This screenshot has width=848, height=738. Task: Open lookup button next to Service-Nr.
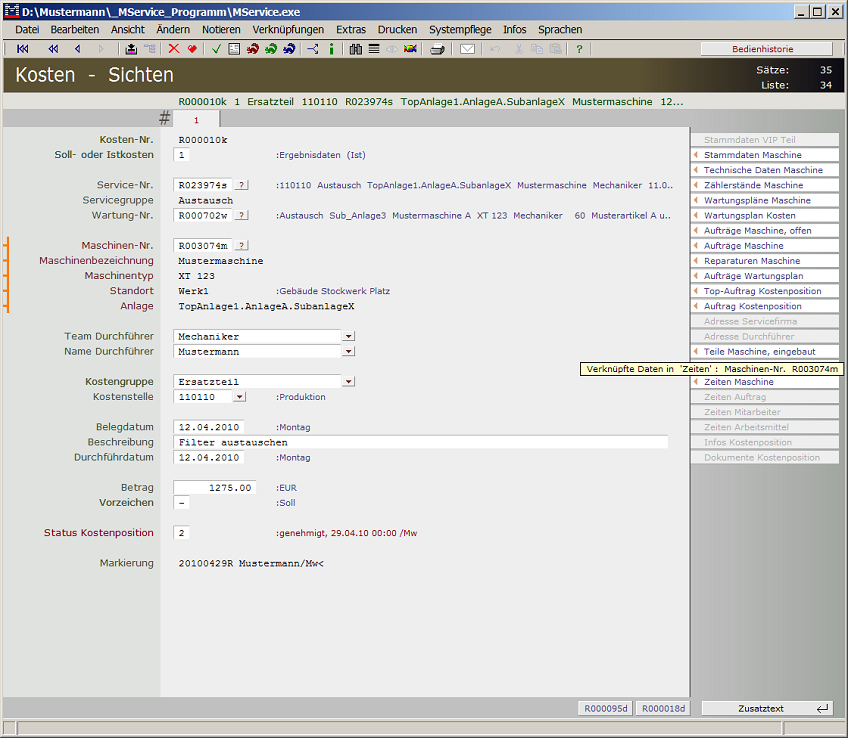pyautogui.click(x=241, y=185)
